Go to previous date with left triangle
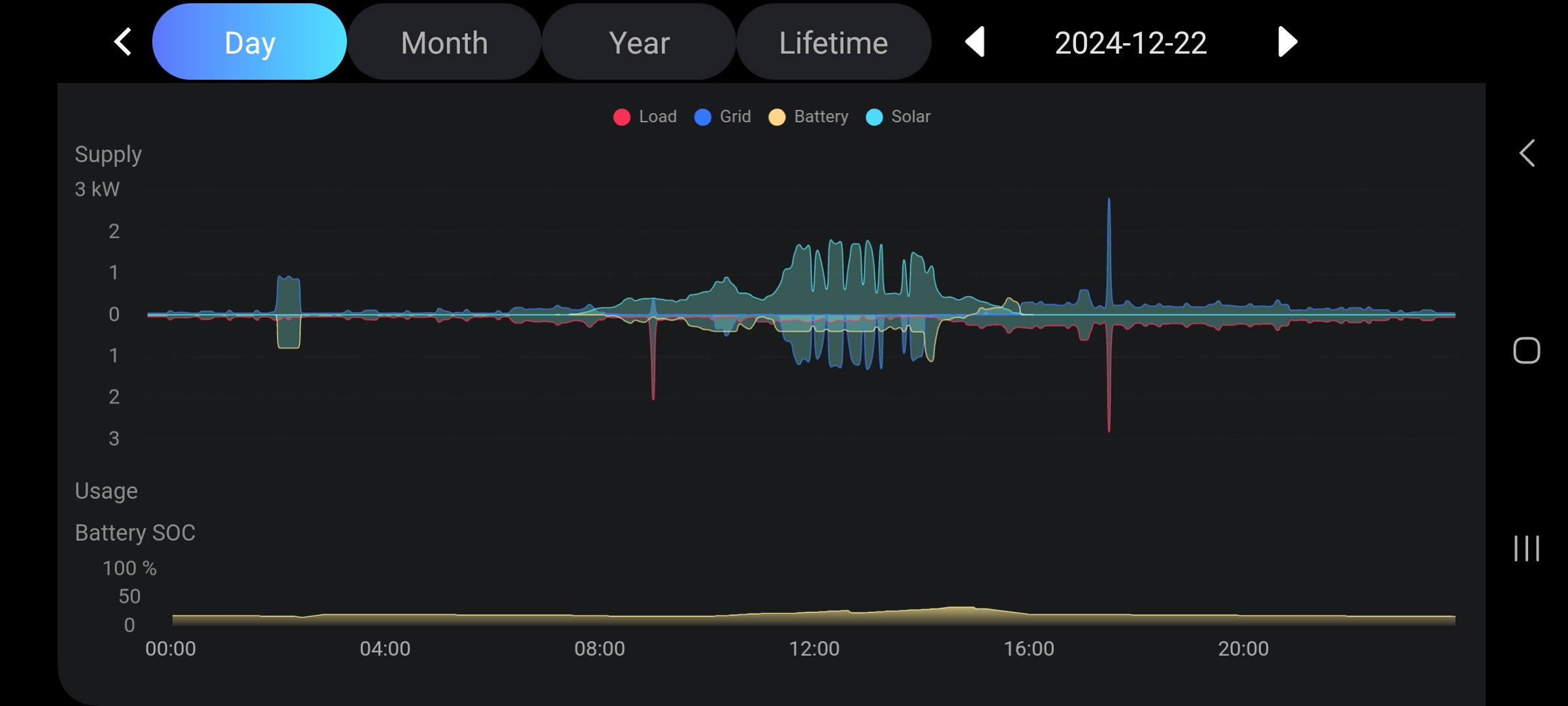Screen dimensions: 1568x706 [x=975, y=42]
